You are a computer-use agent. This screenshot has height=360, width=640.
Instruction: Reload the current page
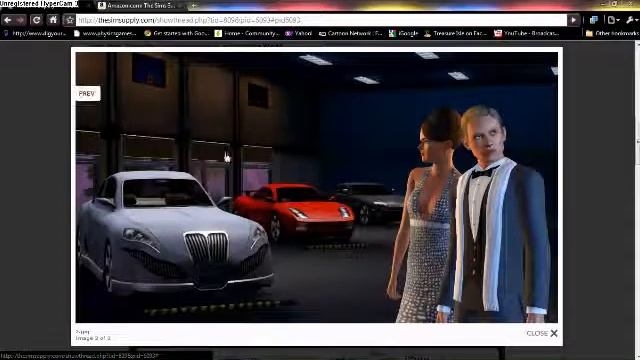coord(36,20)
